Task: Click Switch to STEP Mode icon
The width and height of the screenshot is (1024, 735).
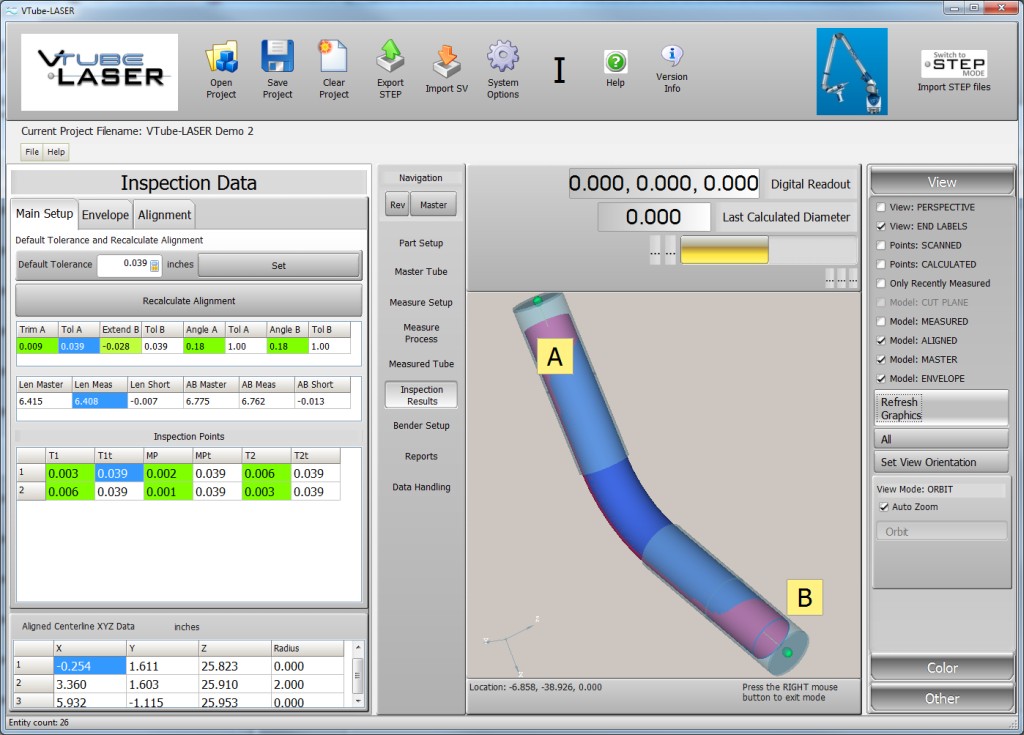Action: (953, 64)
